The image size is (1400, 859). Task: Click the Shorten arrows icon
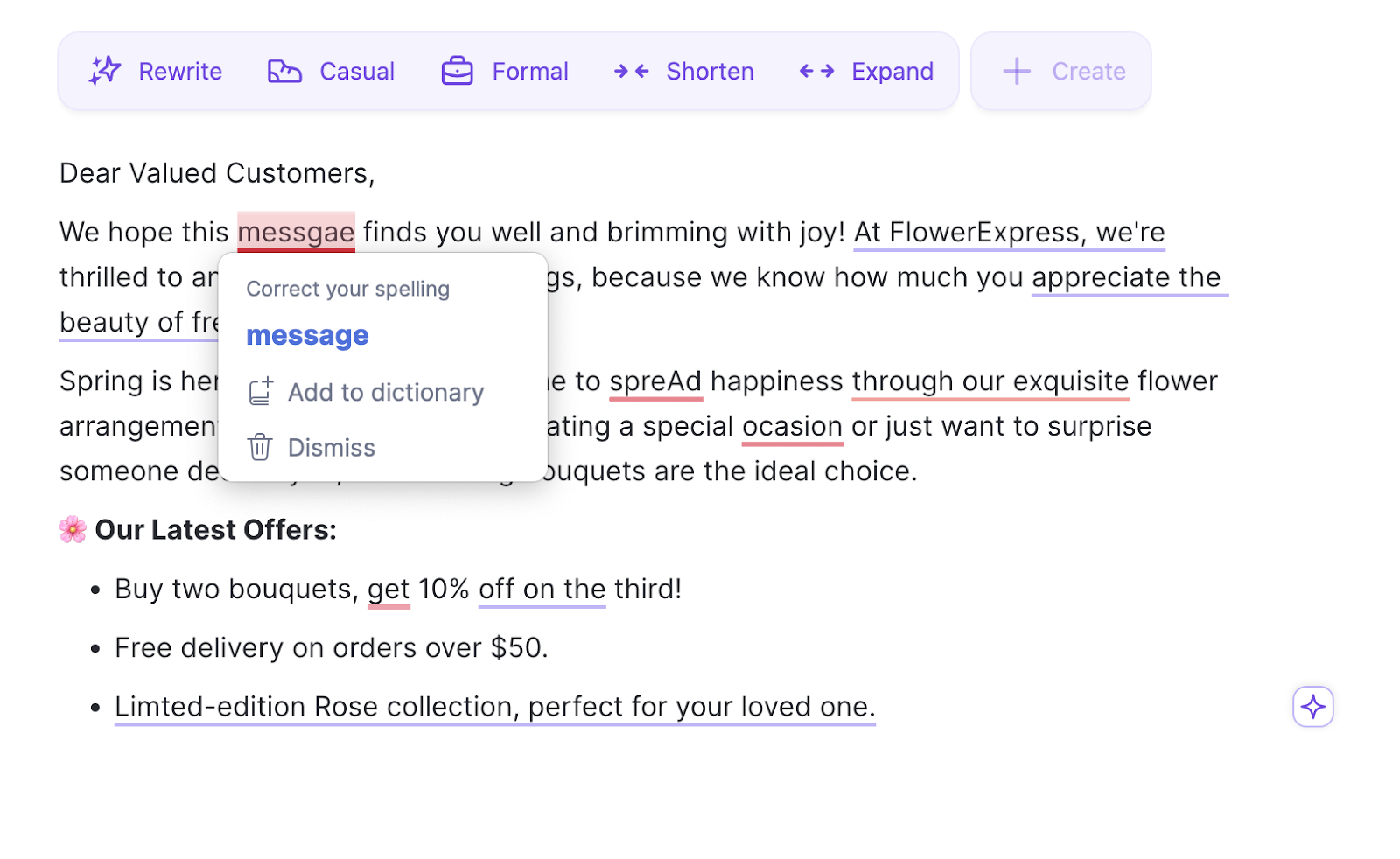631,71
